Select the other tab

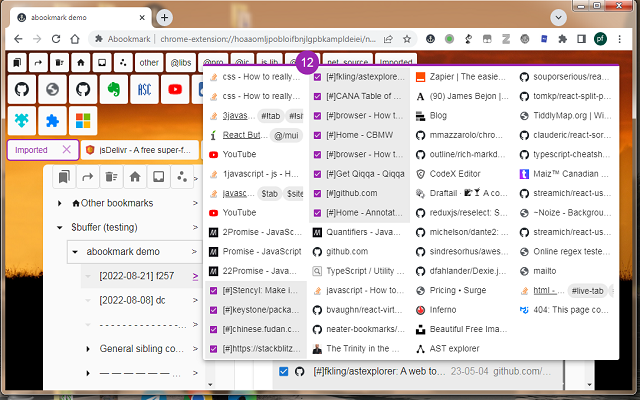pyautogui.click(x=149, y=62)
